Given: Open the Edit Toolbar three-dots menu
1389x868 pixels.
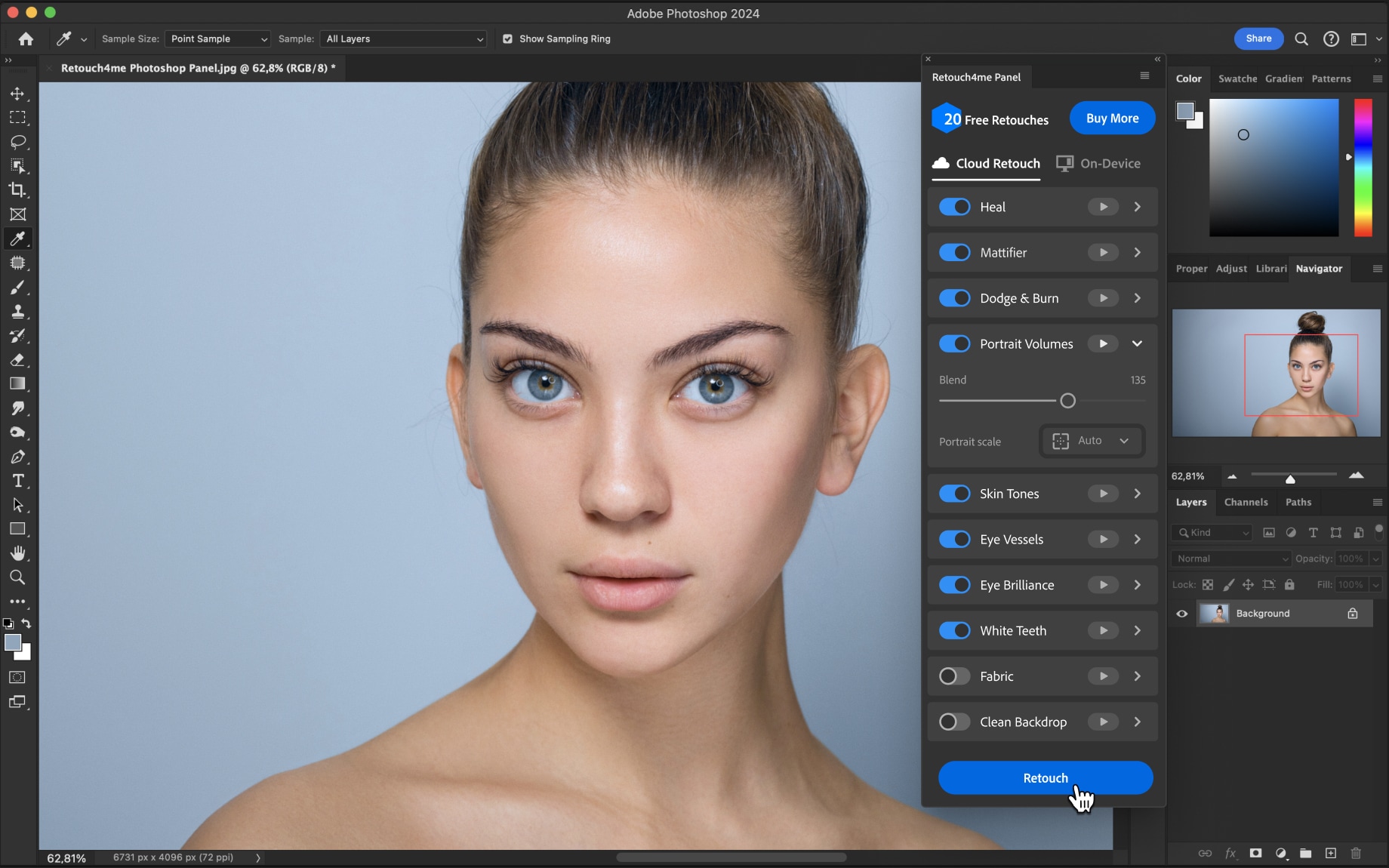Looking at the screenshot, I should (17, 602).
